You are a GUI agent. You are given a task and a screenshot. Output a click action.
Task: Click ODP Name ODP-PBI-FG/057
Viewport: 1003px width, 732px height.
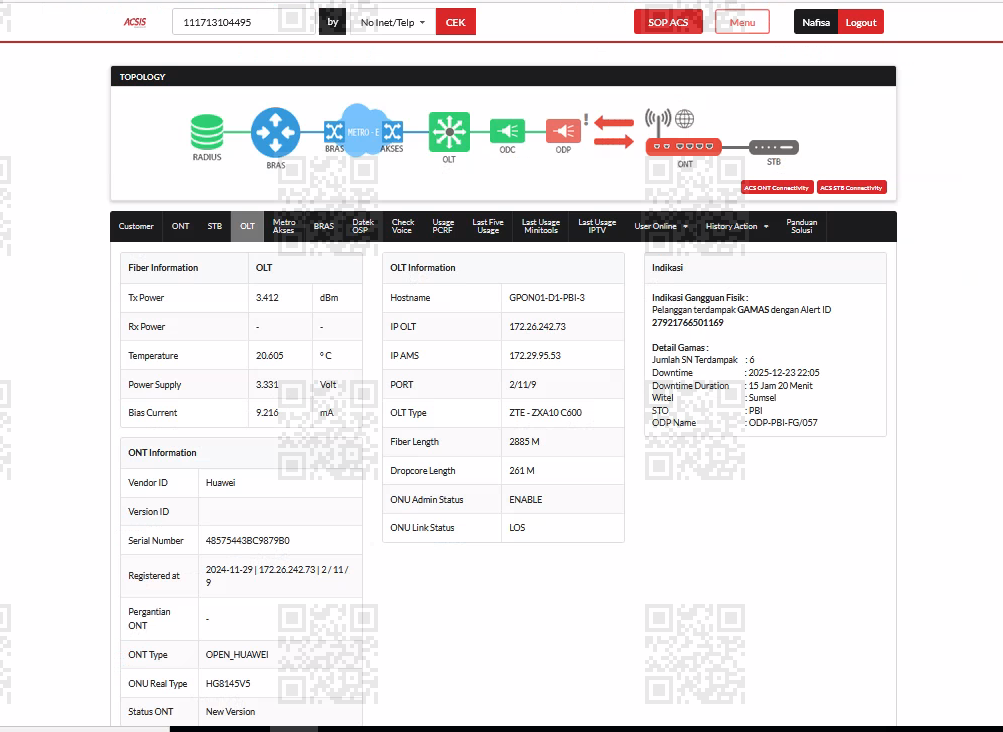click(x=783, y=422)
